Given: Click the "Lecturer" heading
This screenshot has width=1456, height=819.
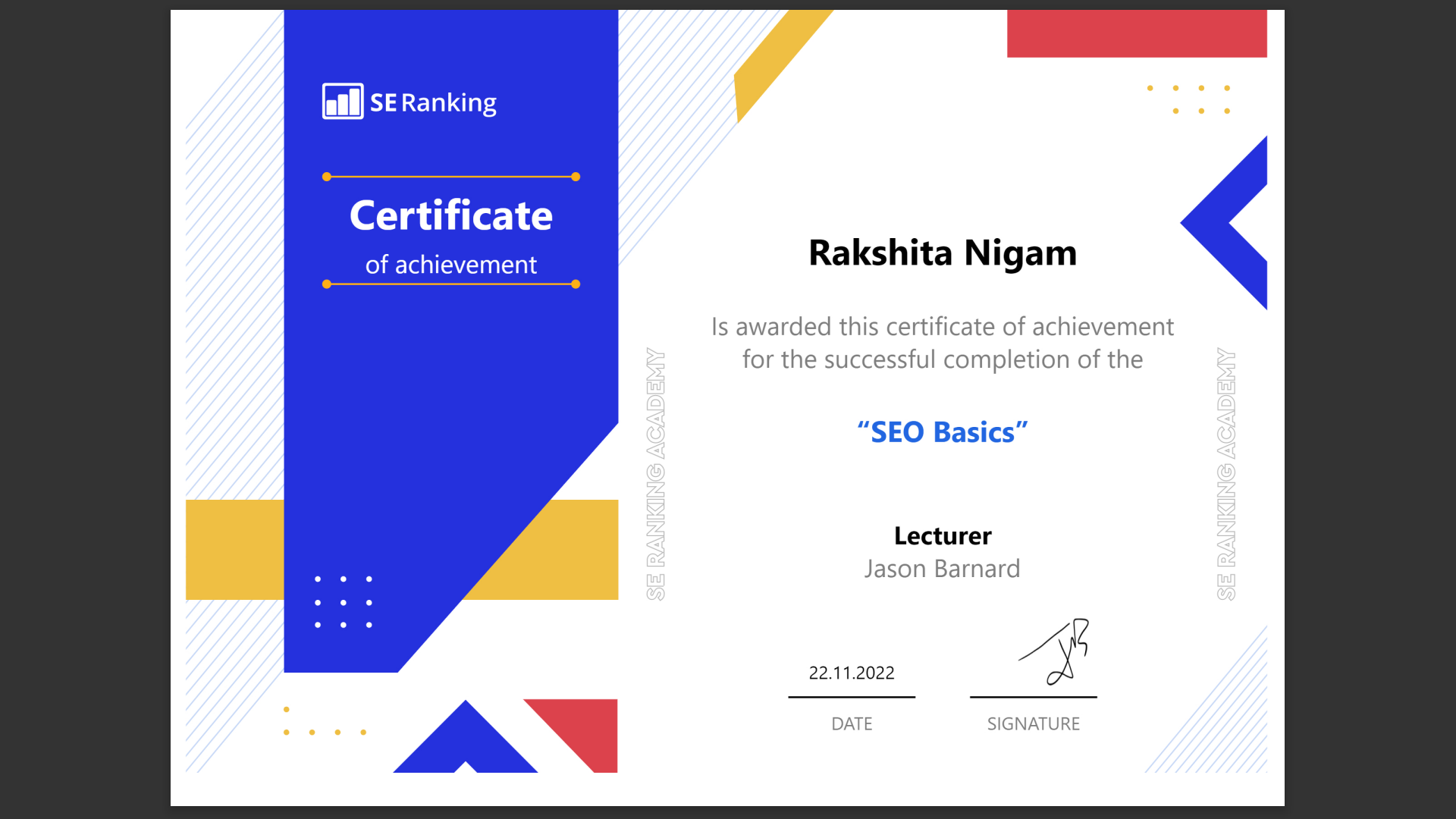Looking at the screenshot, I should coord(943,536).
